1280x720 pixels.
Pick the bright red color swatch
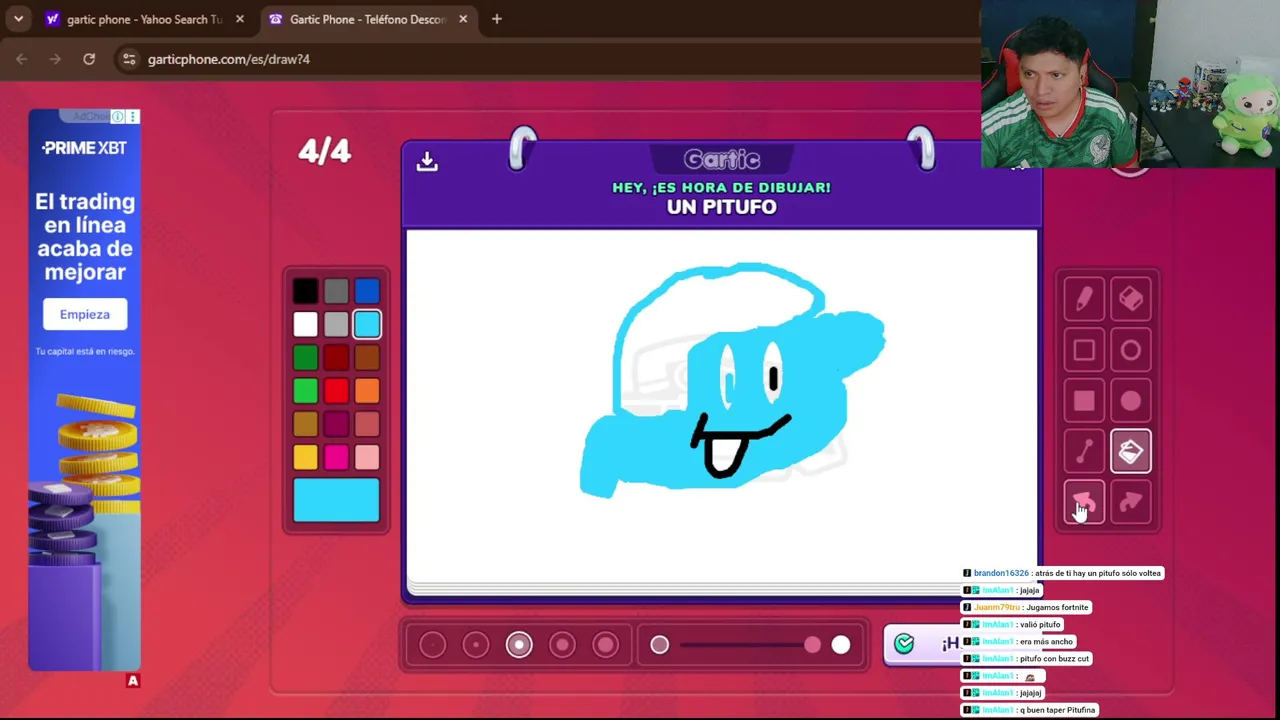click(x=336, y=391)
